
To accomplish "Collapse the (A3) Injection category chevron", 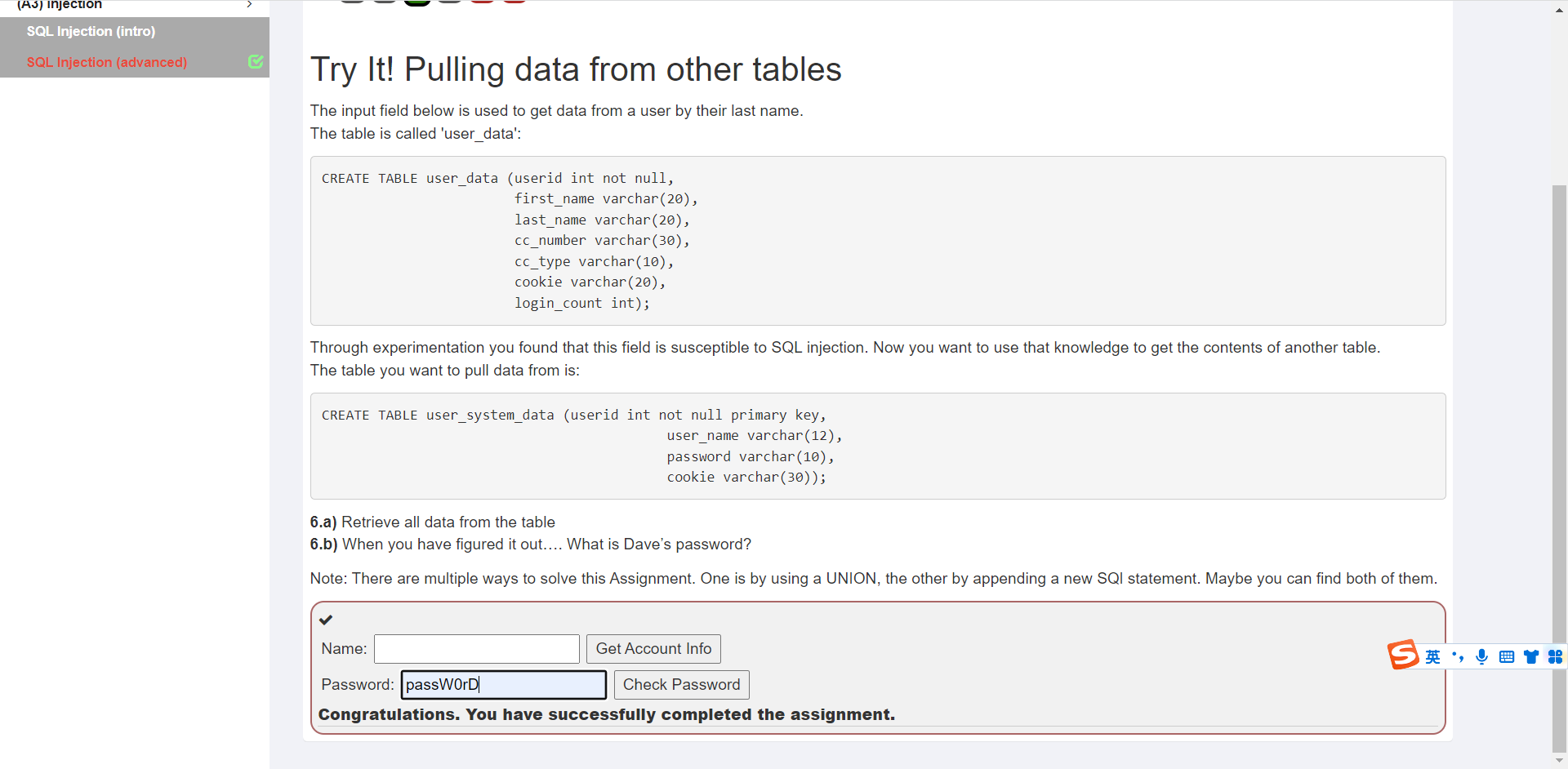I will (249, 4).
